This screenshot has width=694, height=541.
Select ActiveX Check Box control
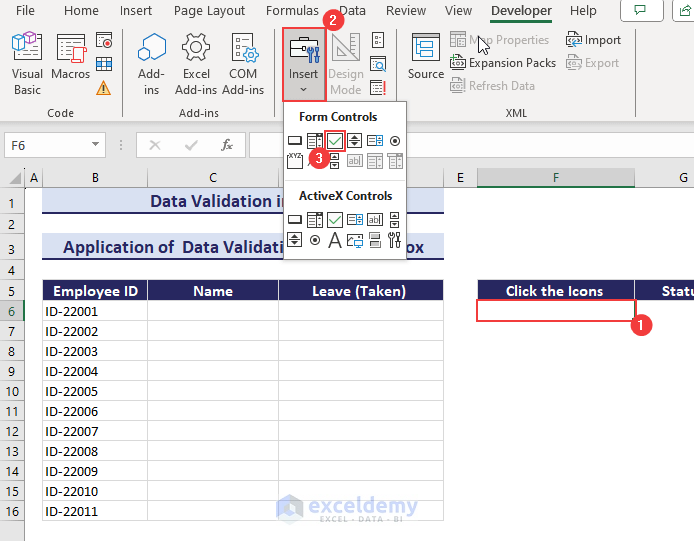pos(335,220)
